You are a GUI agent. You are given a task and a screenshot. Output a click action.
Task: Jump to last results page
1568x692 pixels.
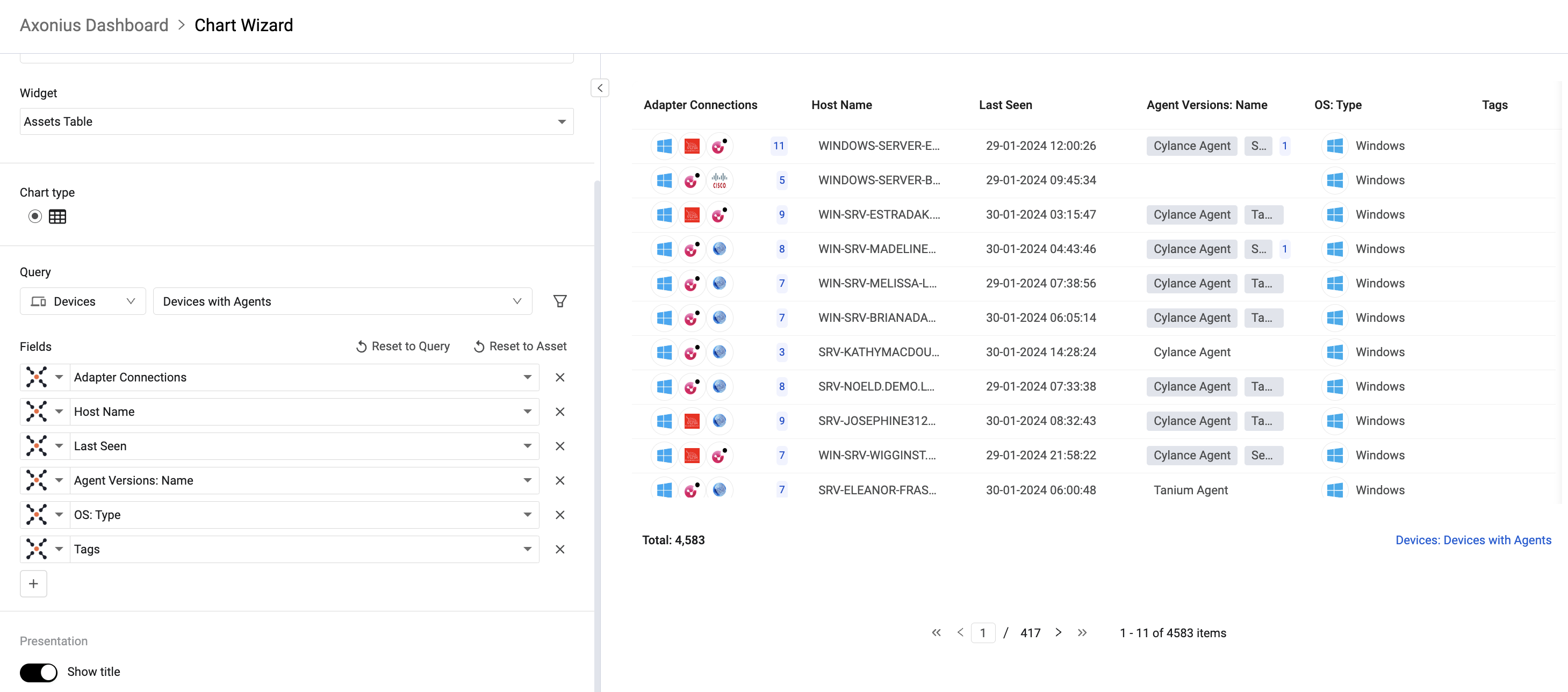click(x=1082, y=632)
